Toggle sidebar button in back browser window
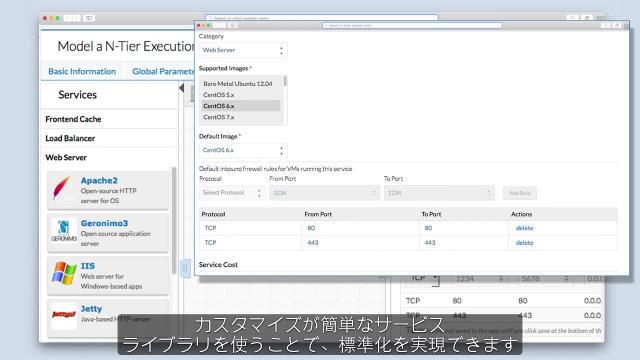Screen dimensions: 640x360 (89, 18)
